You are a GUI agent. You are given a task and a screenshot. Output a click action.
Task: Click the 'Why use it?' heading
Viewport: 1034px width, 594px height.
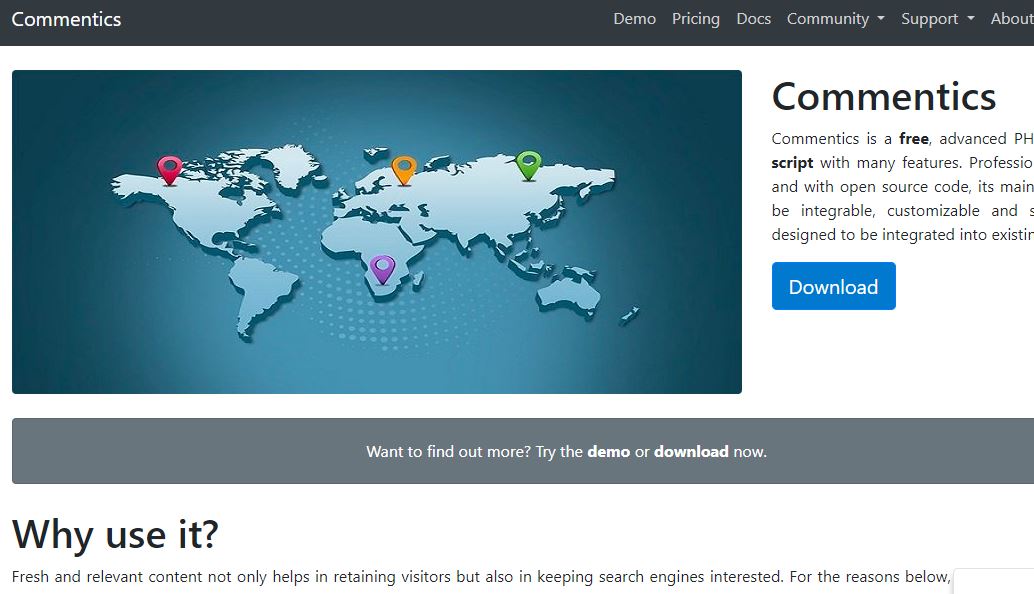tap(115, 534)
